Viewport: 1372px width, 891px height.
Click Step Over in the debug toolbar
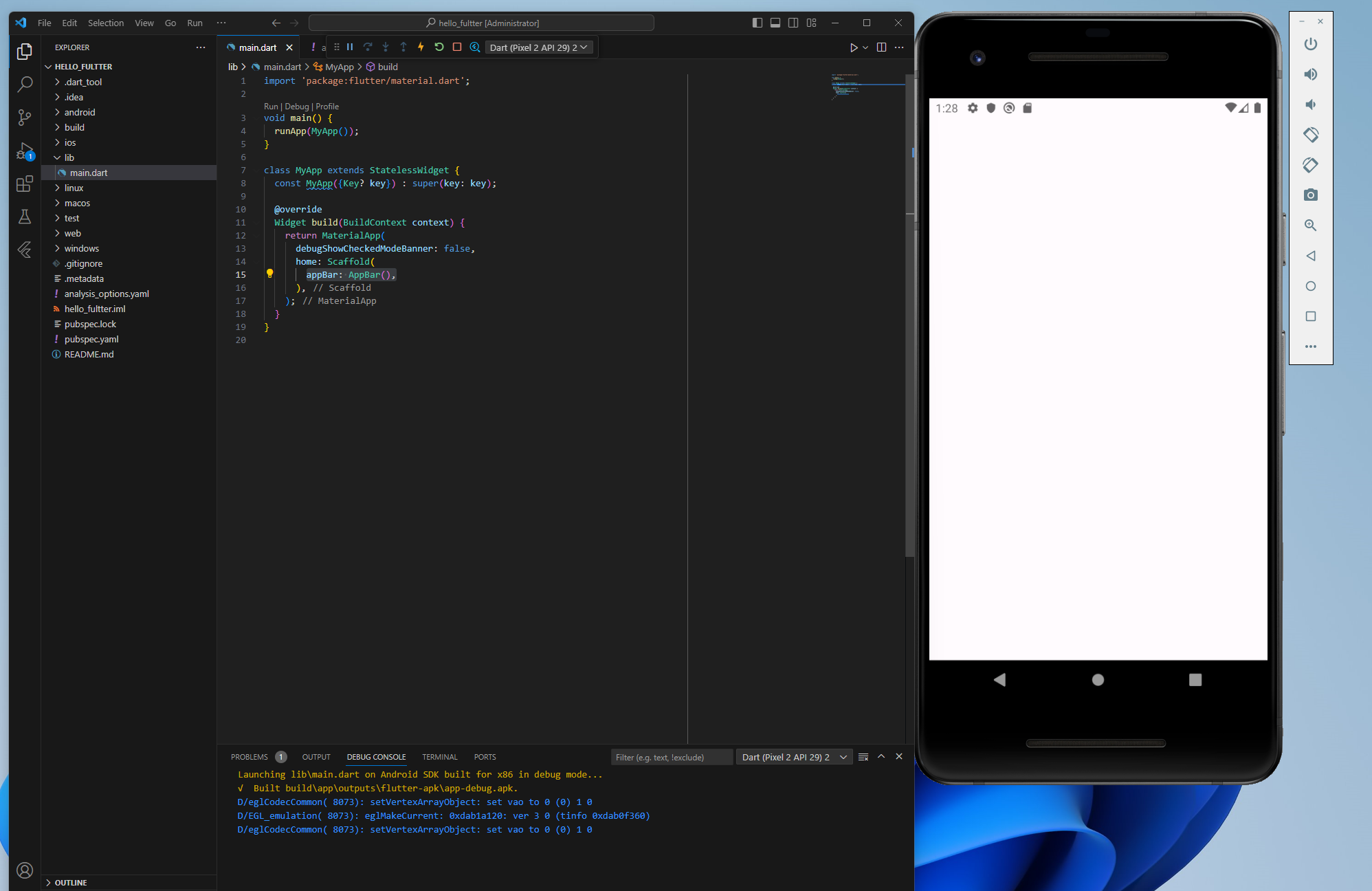(368, 47)
